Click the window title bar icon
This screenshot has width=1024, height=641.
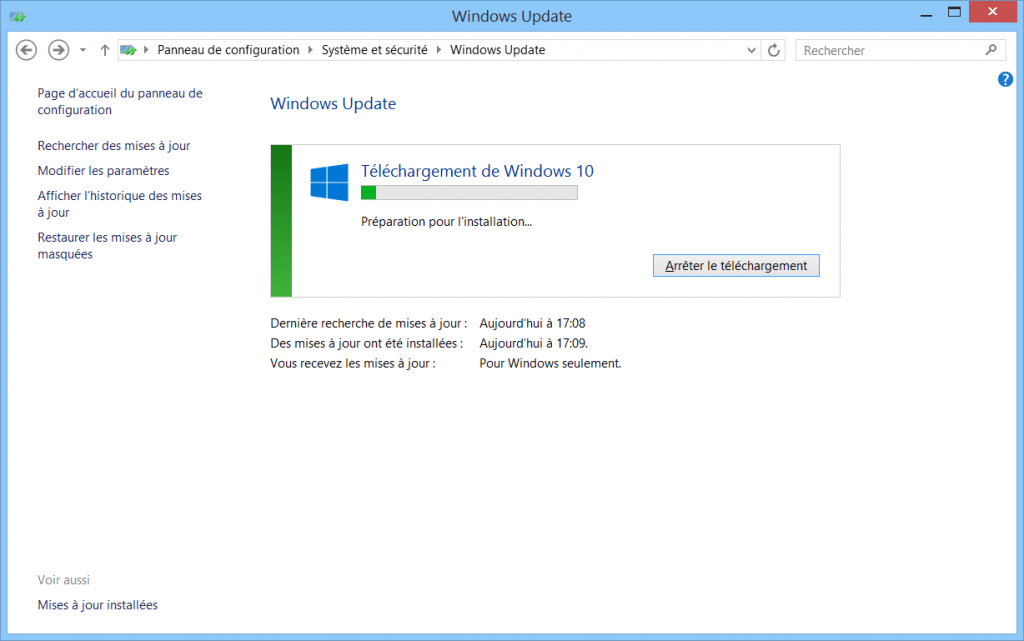tap(18, 16)
